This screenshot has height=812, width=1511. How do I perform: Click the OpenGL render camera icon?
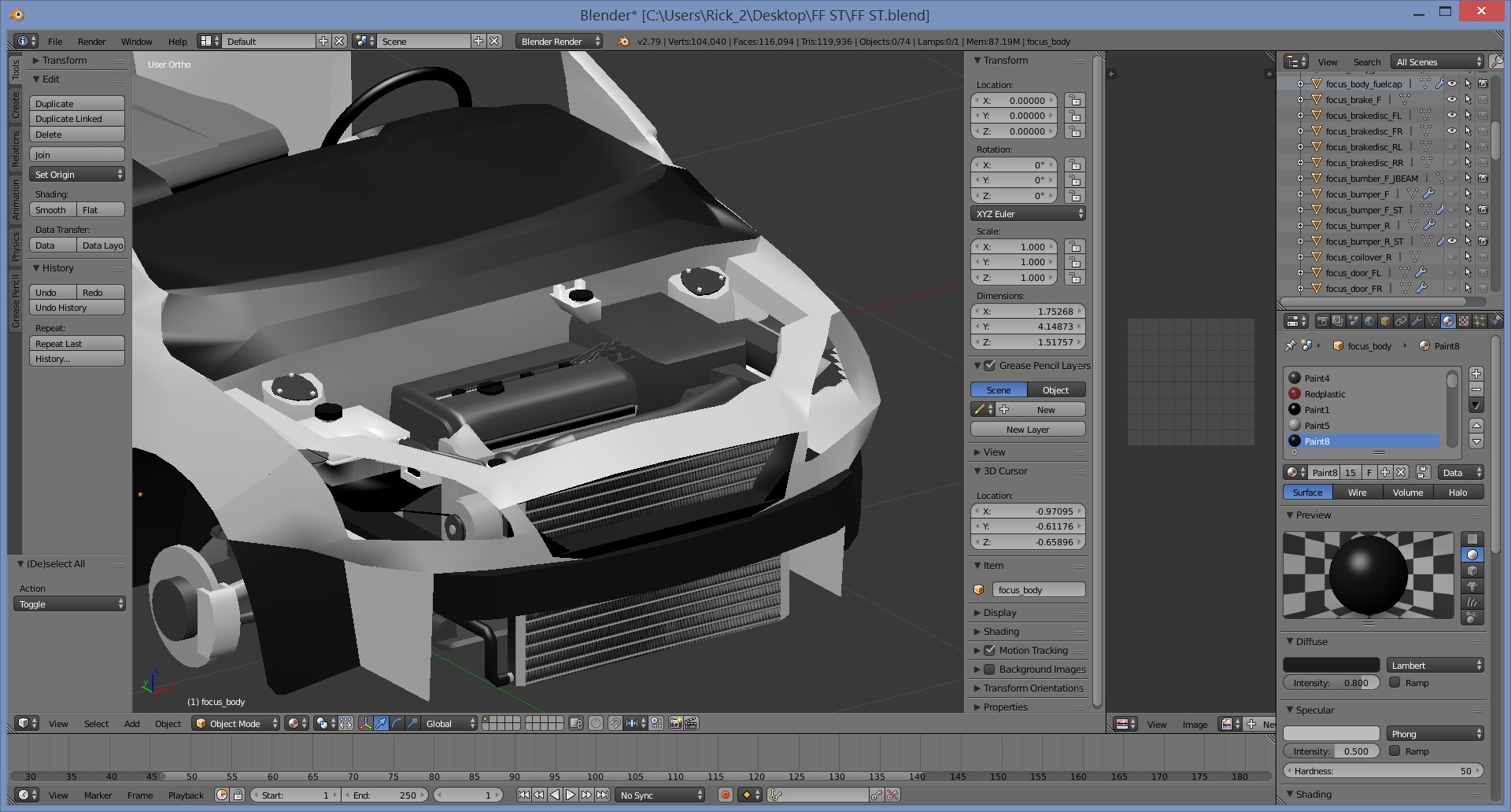(x=675, y=723)
